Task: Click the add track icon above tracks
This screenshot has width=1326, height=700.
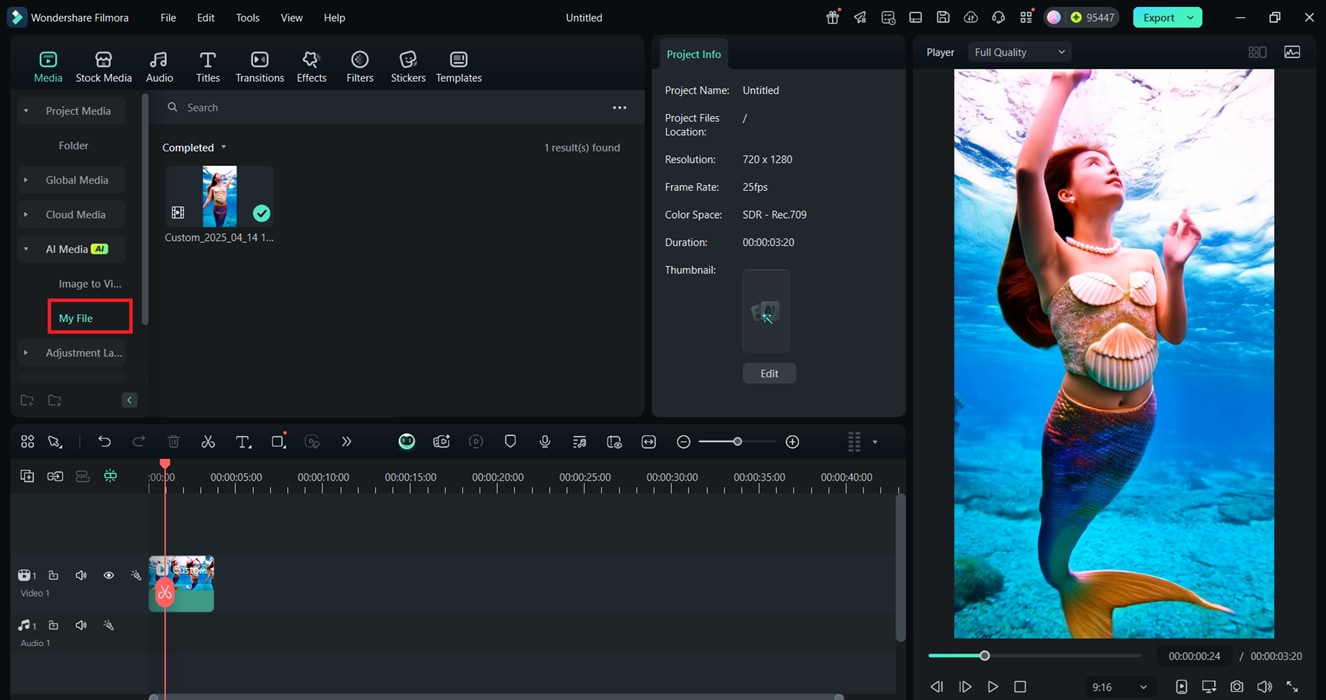Action: click(x=27, y=476)
